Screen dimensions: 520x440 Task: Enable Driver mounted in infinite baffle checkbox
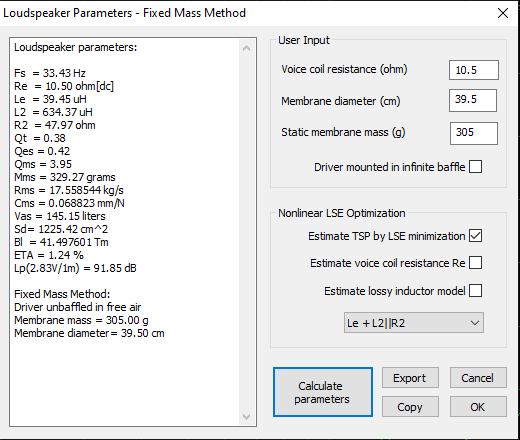[x=475, y=167]
